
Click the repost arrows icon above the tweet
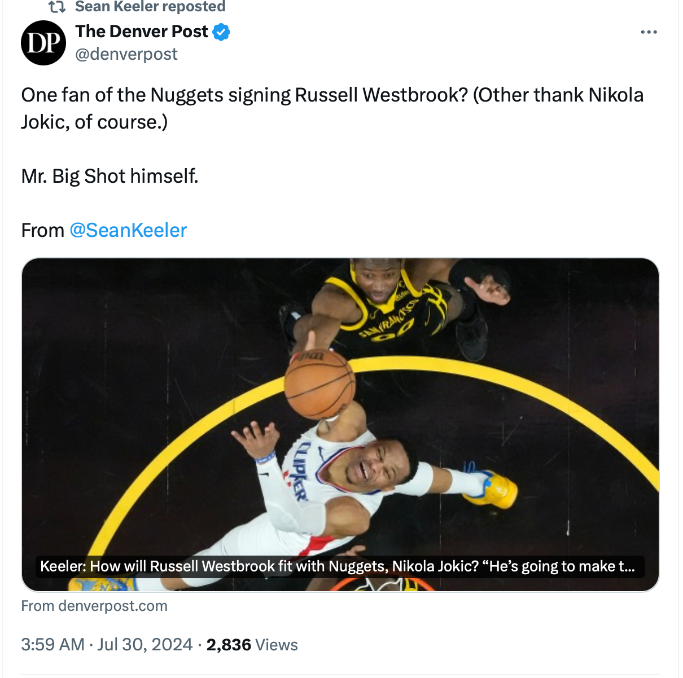click(57, 6)
